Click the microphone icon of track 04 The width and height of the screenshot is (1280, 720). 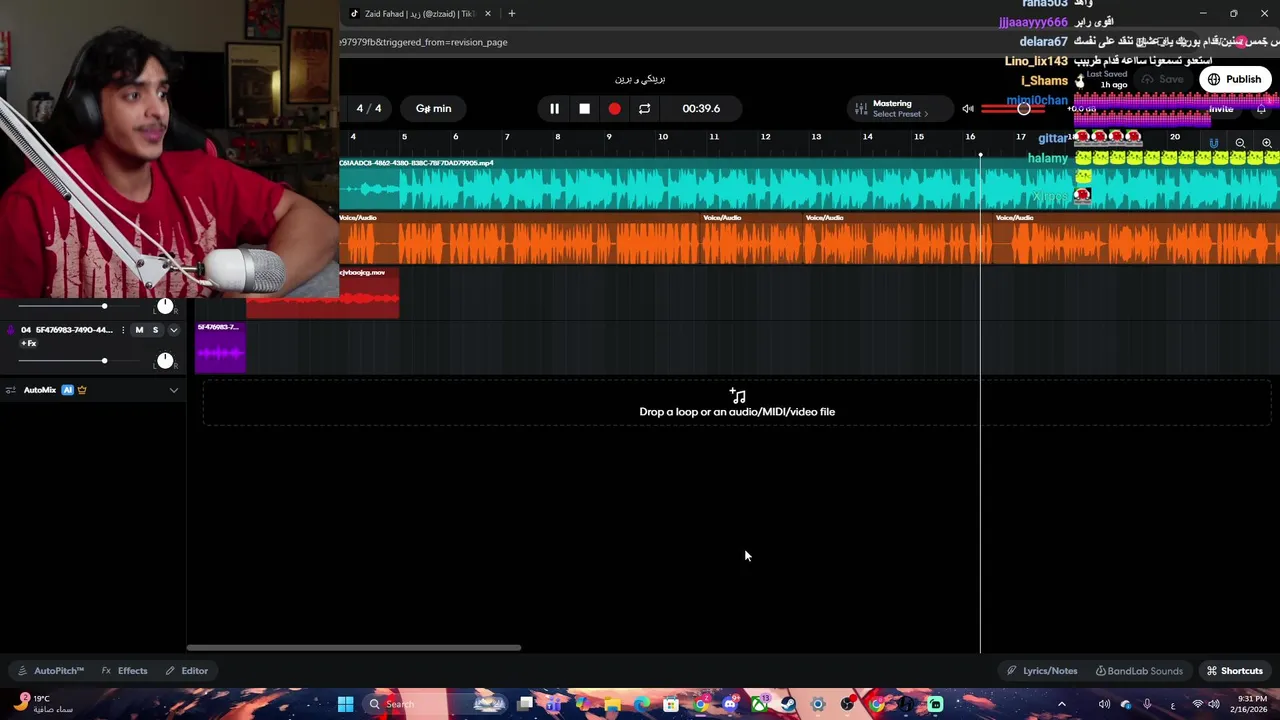click(11, 330)
